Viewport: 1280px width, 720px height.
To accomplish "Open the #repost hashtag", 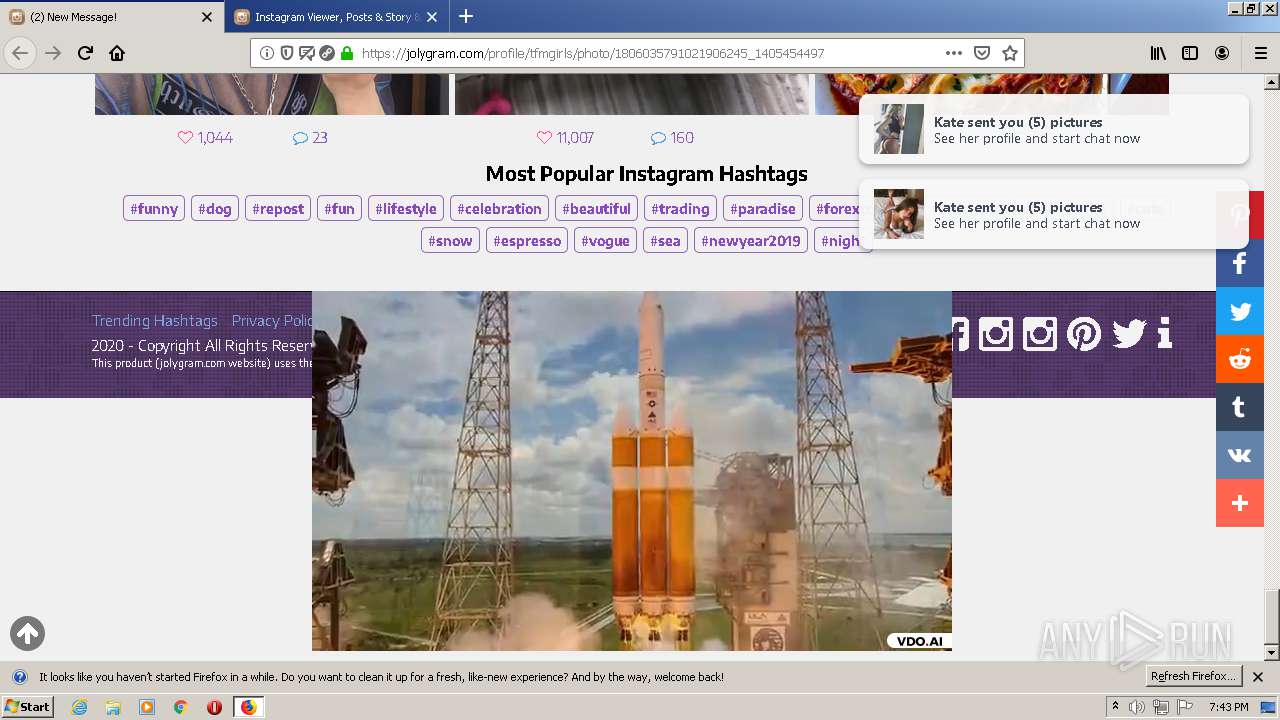I will [278, 209].
